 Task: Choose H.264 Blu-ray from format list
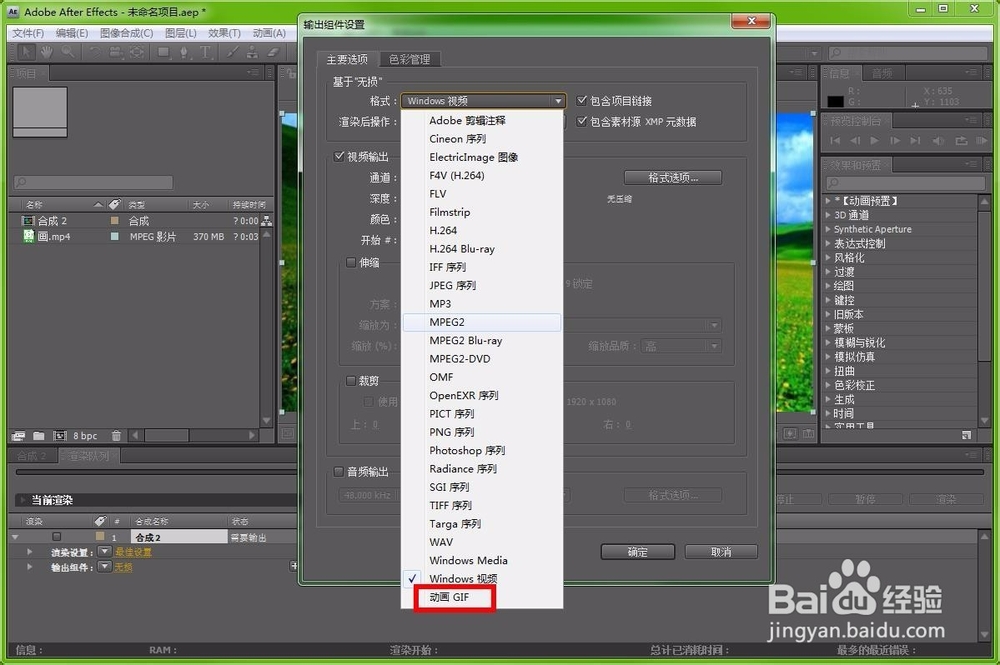point(482,249)
